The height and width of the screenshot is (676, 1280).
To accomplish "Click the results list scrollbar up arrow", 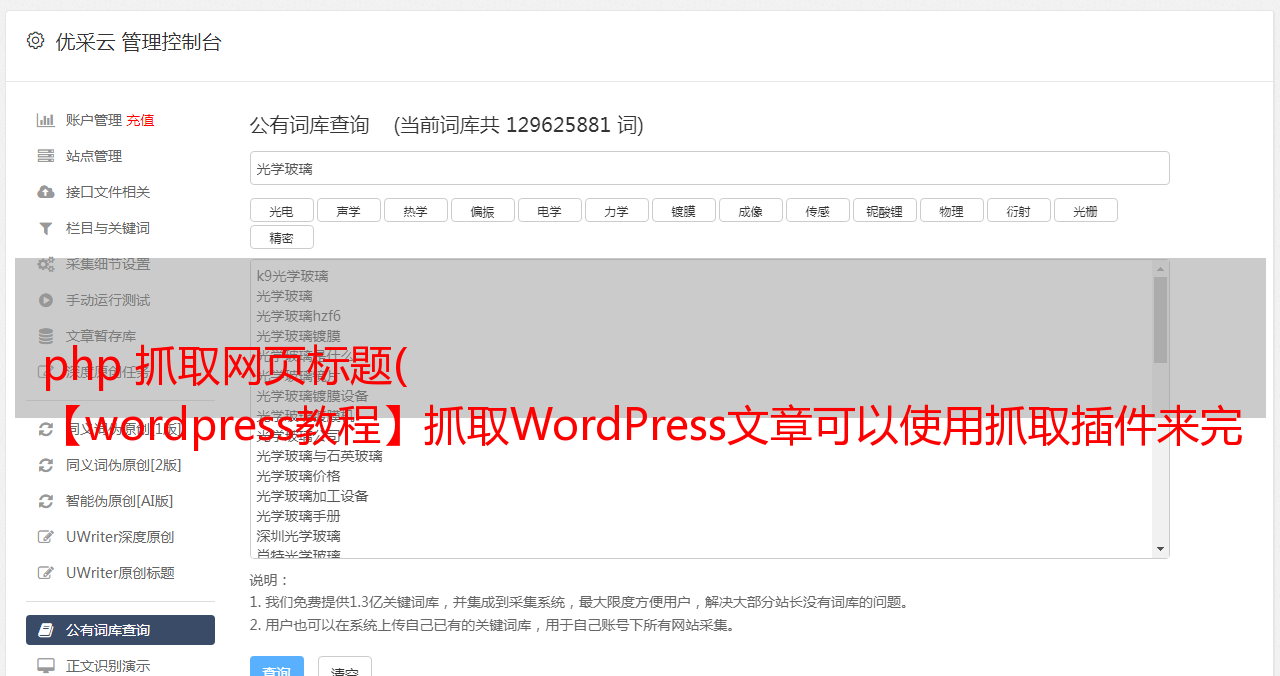I will (x=1160, y=269).
